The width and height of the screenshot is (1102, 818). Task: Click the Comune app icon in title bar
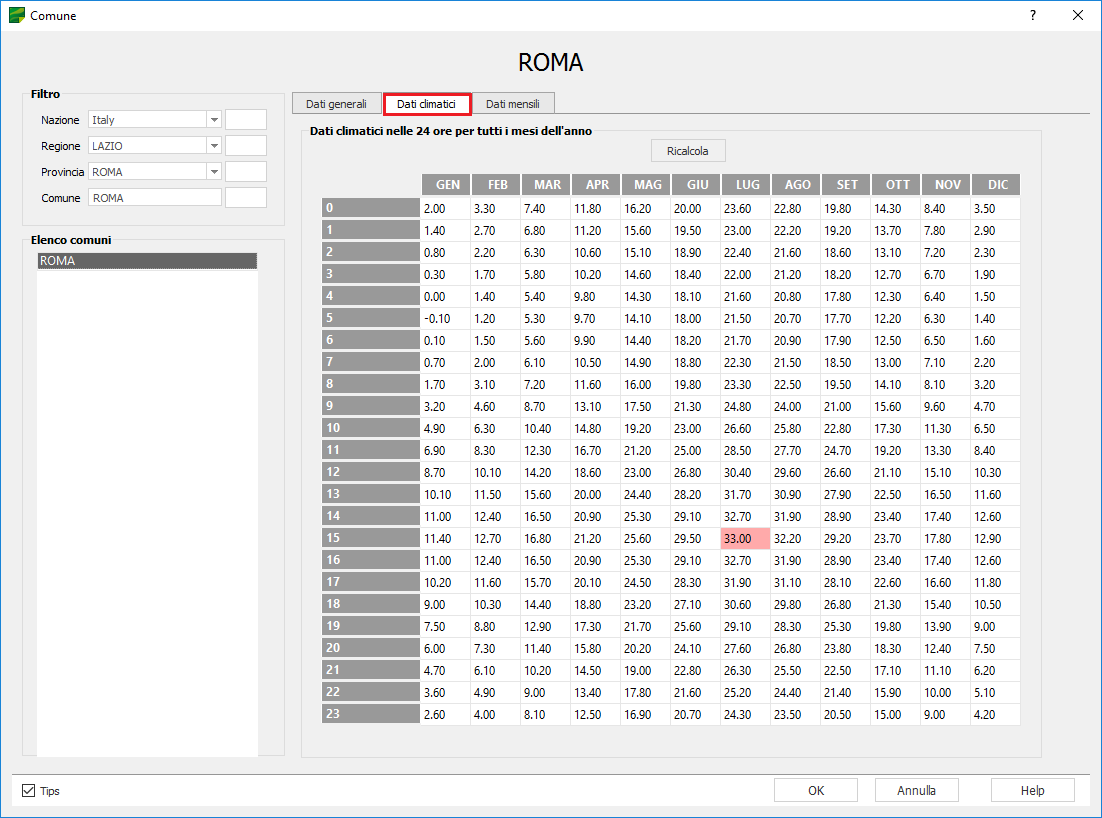tap(16, 15)
